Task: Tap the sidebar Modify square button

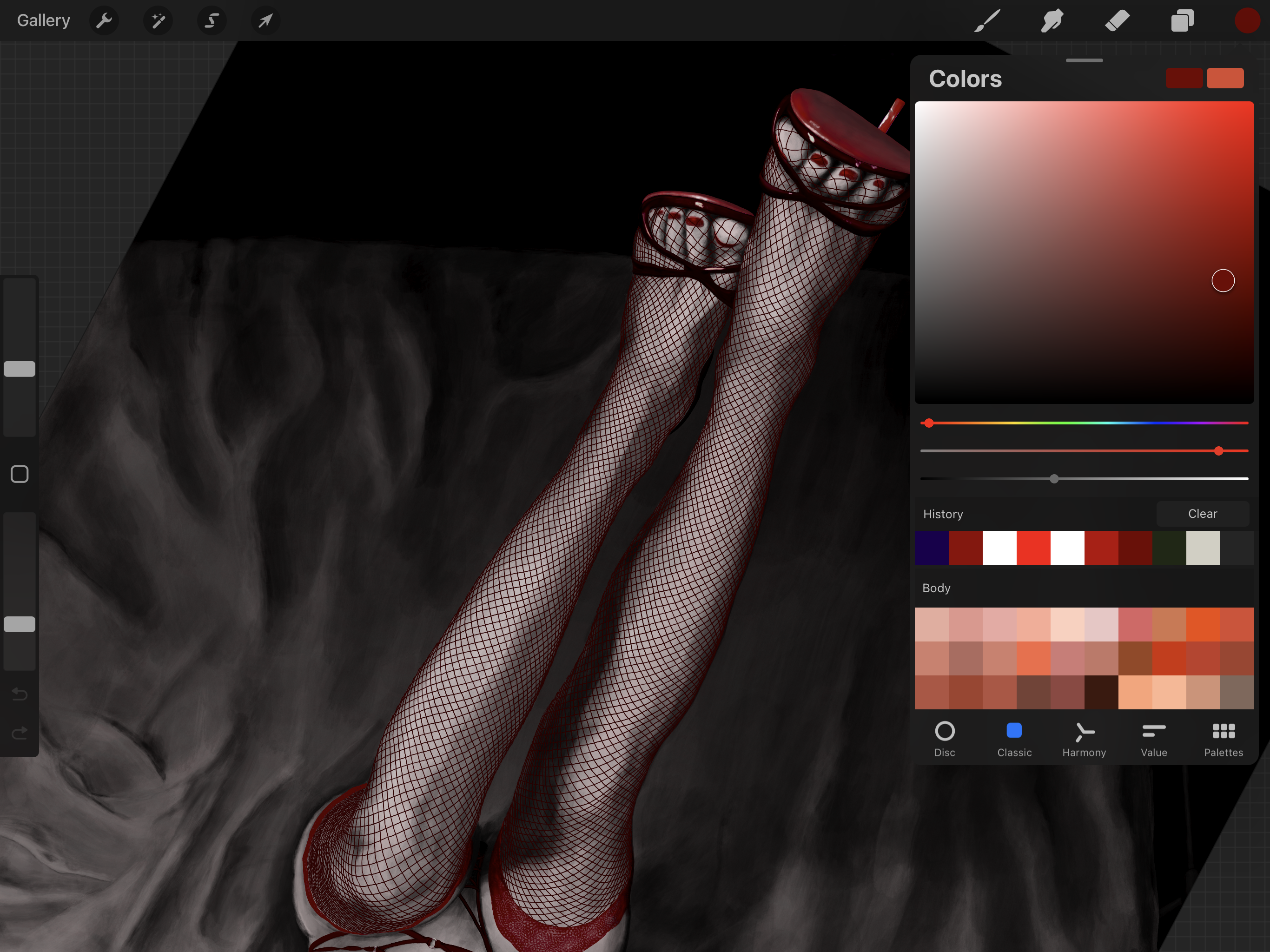Action: click(20, 474)
